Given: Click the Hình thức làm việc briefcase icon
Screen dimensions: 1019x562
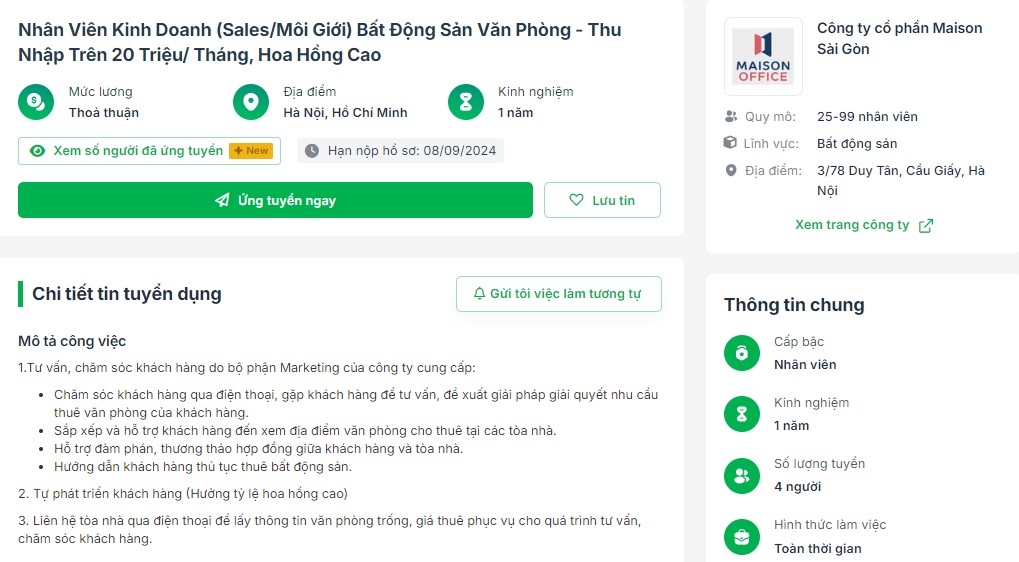Looking at the screenshot, I should pyautogui.click(x=742, y=537).
